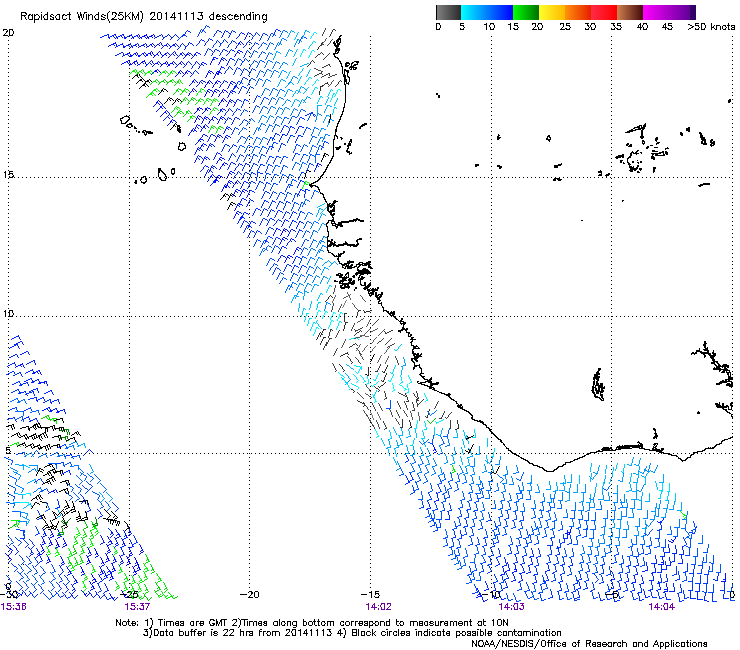Click the latitude label '20'
Image resolution: width=740 pixels, height=650 pixels.
8,32
